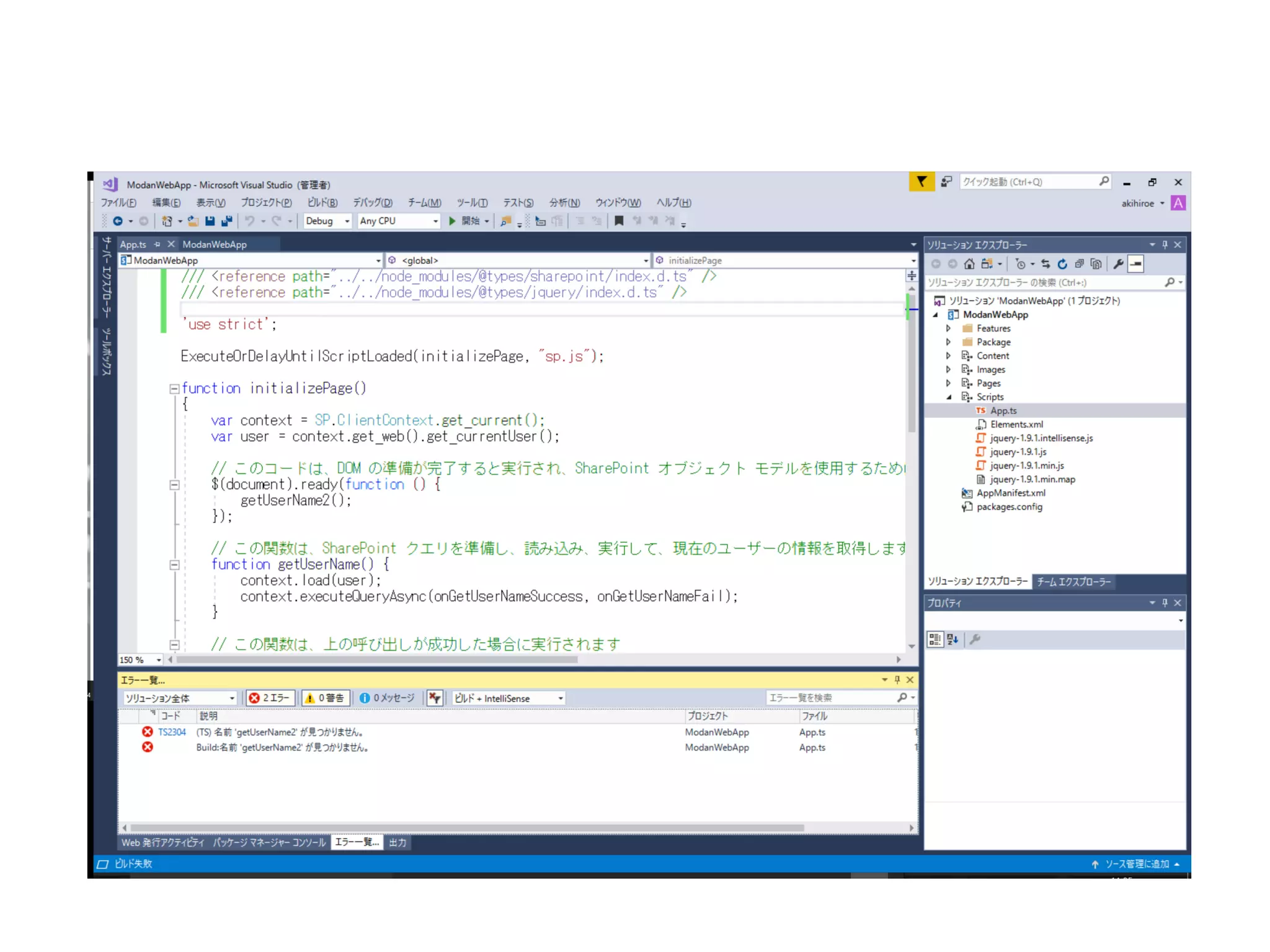Image resolution: width=1270 pixels, height=952 pixels.
Task: Open the デバッグ(D) menu
Action: pyautogui.click(x=372, y=203)
